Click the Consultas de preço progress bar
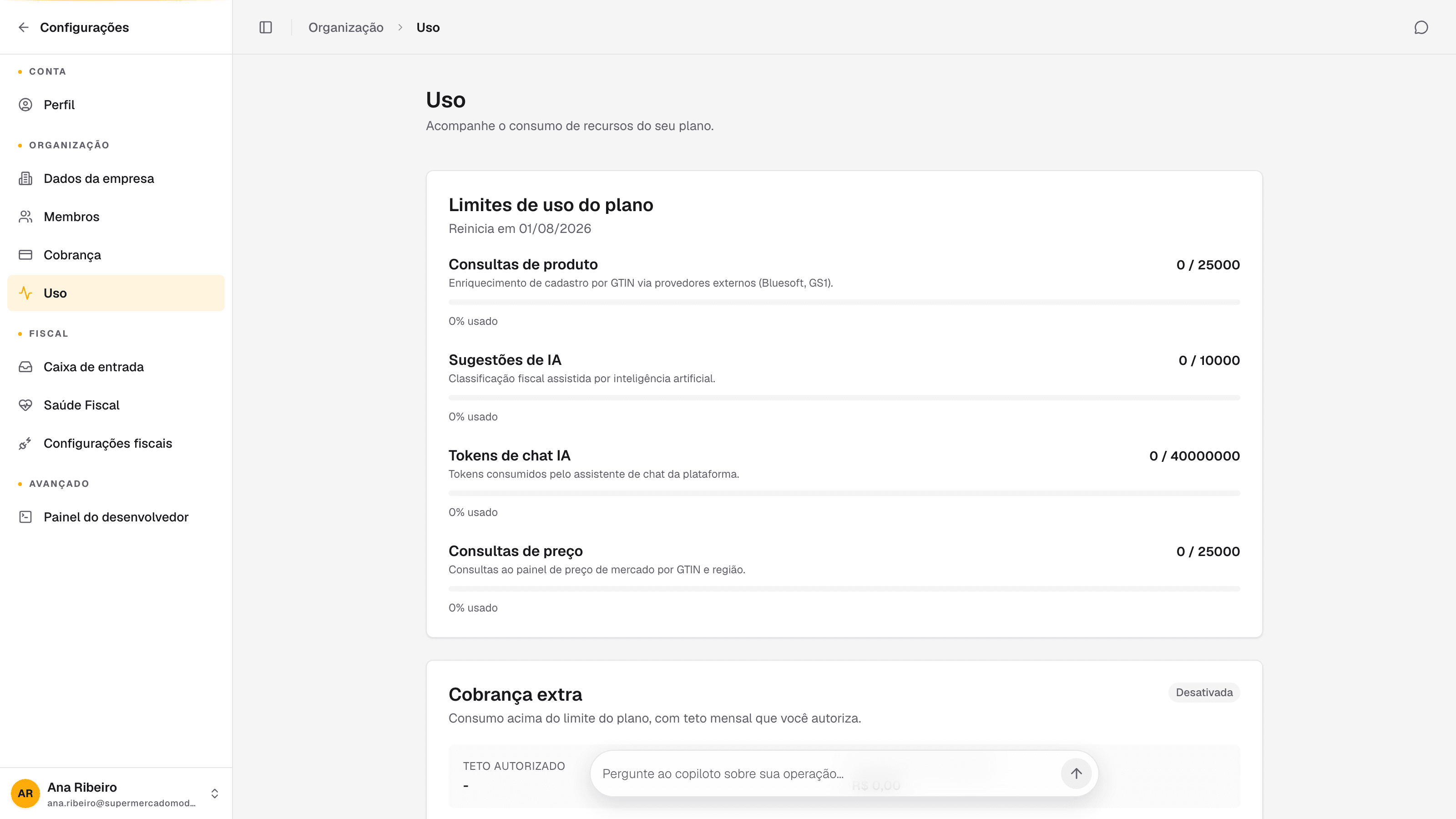This screenshot has height=819, width=1456. [844, 589]
